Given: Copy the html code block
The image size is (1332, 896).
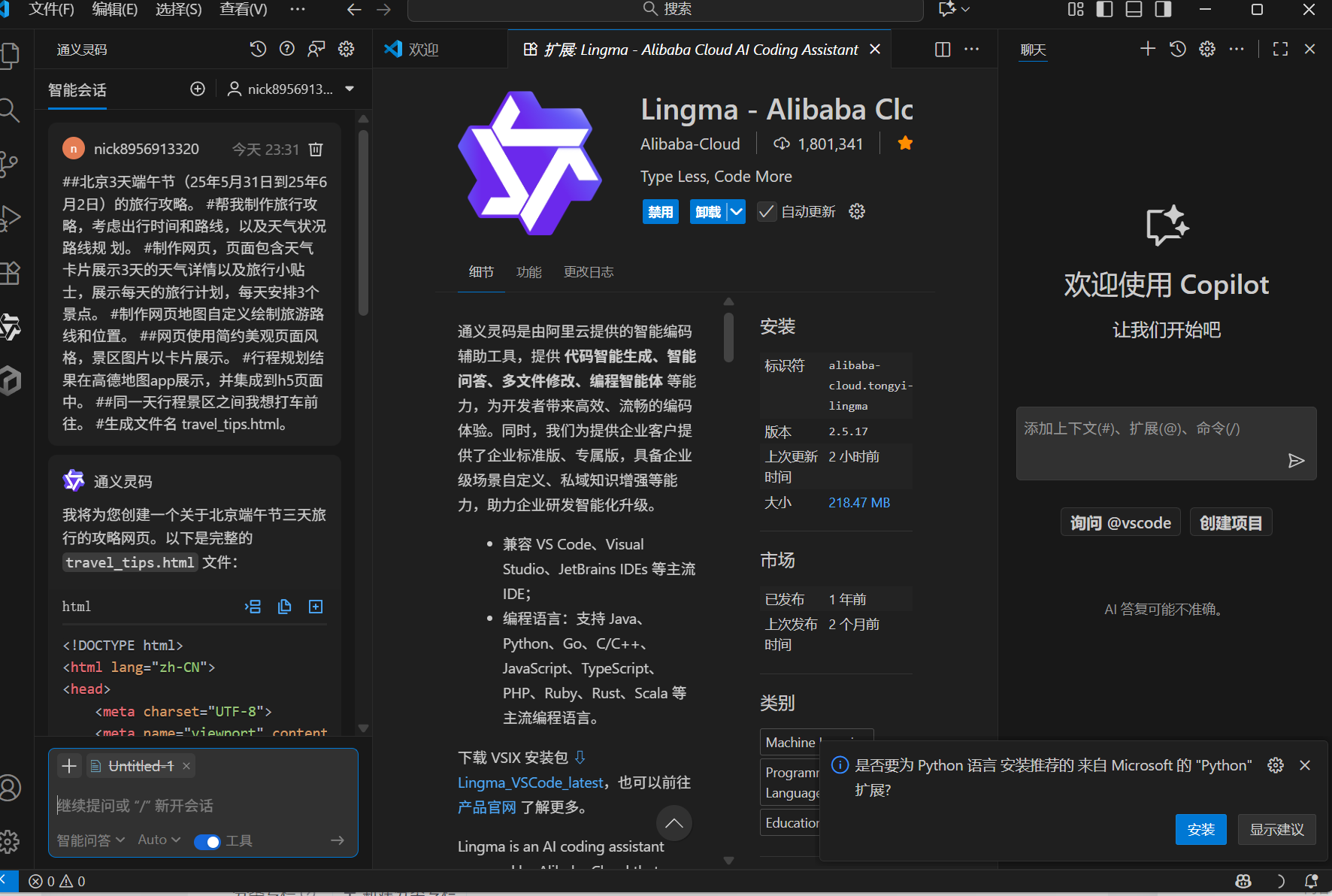Looking at the screenshot, I should coord(285,607).
